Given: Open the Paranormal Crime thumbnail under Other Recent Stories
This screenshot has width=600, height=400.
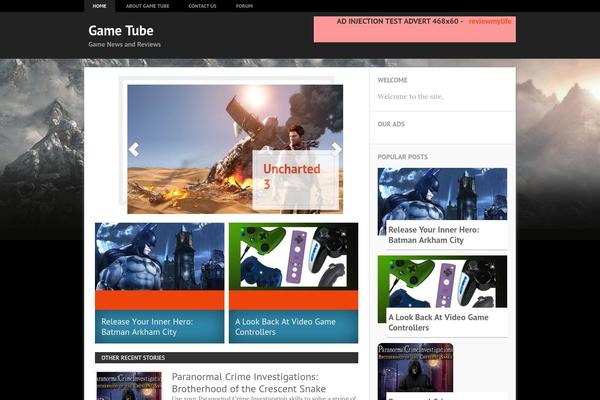Looking at the screenshot, I should 129,386.
